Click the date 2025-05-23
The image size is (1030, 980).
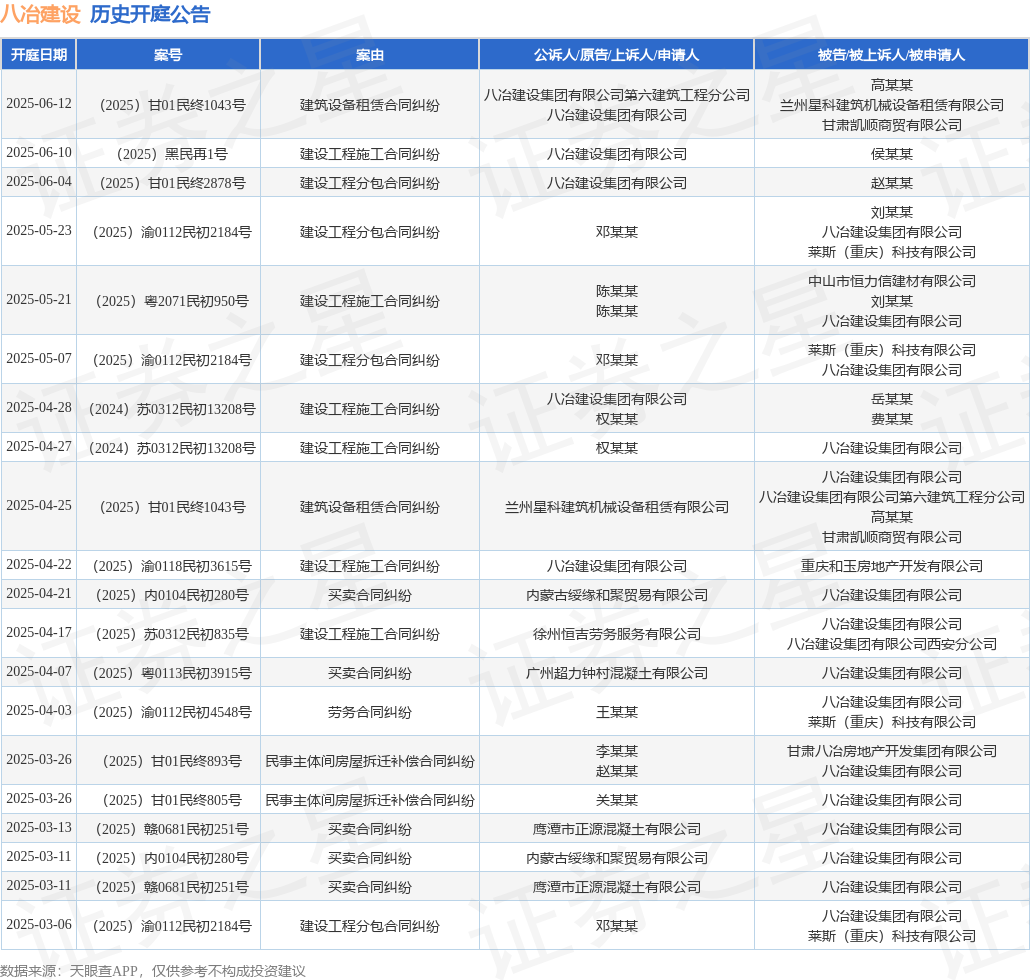tap(39, 231)
